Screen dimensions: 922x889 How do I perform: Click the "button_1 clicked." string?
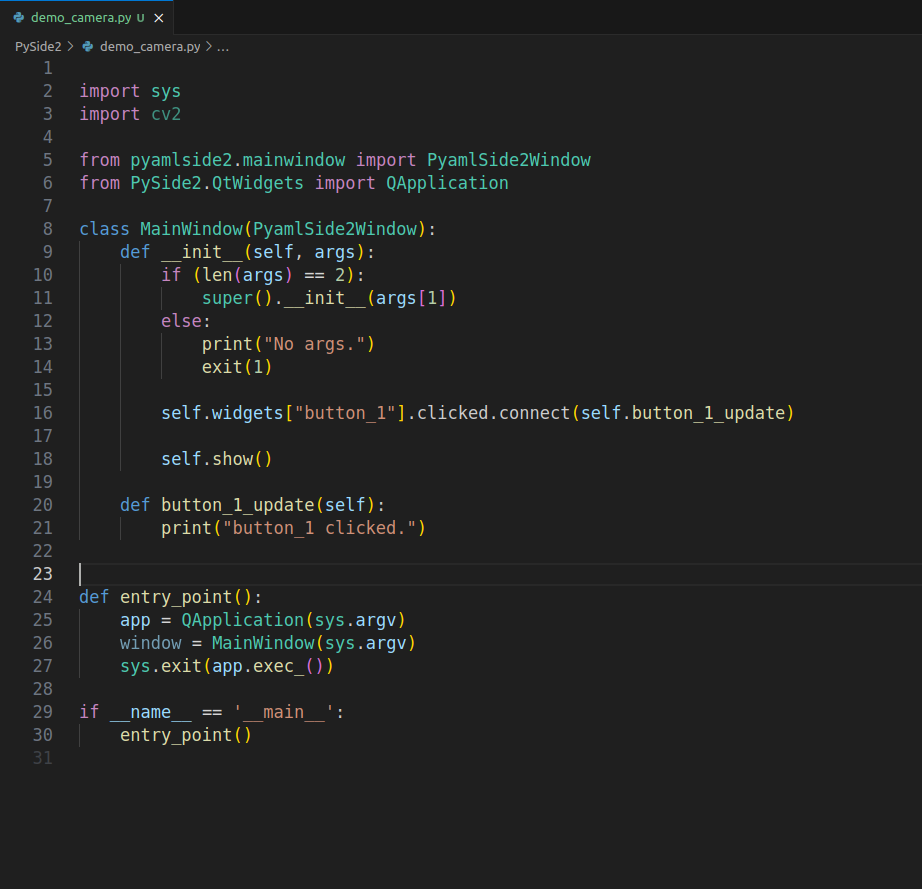(x=319, y=528)
